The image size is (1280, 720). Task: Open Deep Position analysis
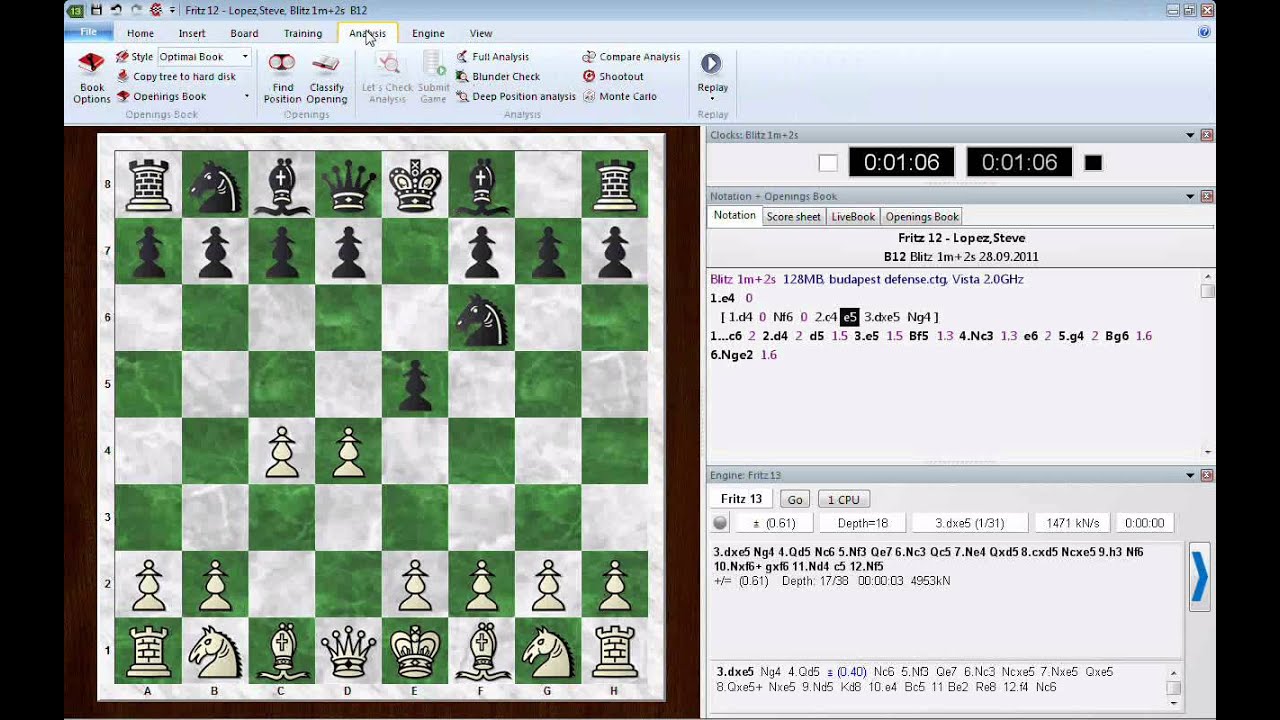[x=515, y=96]
